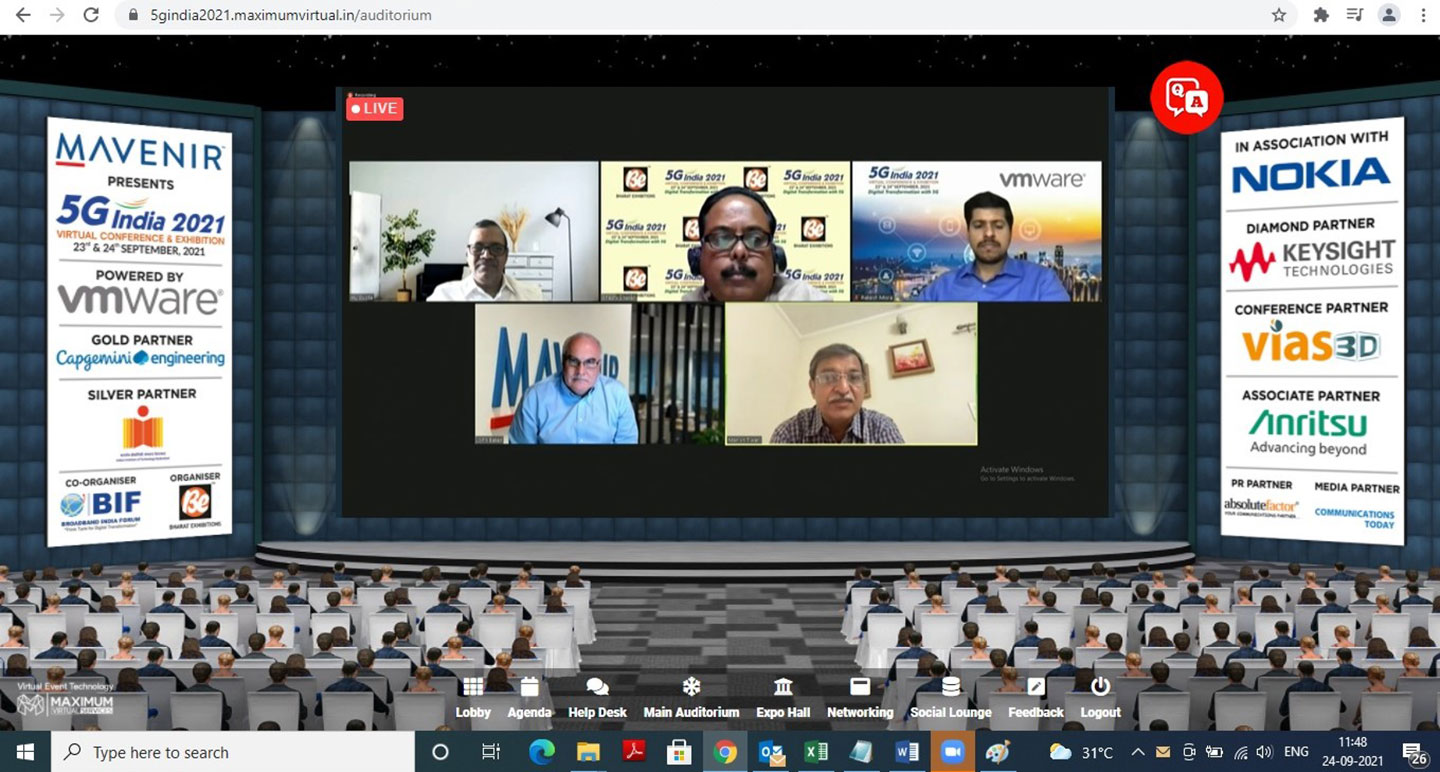This screenshot has height=772, width=1440.
Task: Click the lock icon in the address bar
Action: click(x=133, y=16)
